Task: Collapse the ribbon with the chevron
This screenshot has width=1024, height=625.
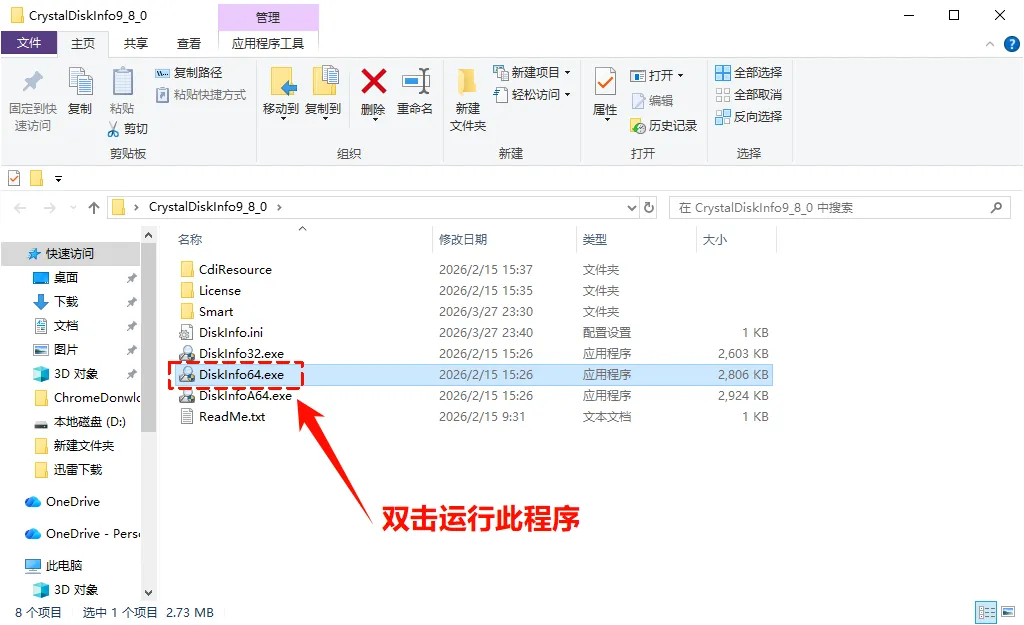Action: 990,44
